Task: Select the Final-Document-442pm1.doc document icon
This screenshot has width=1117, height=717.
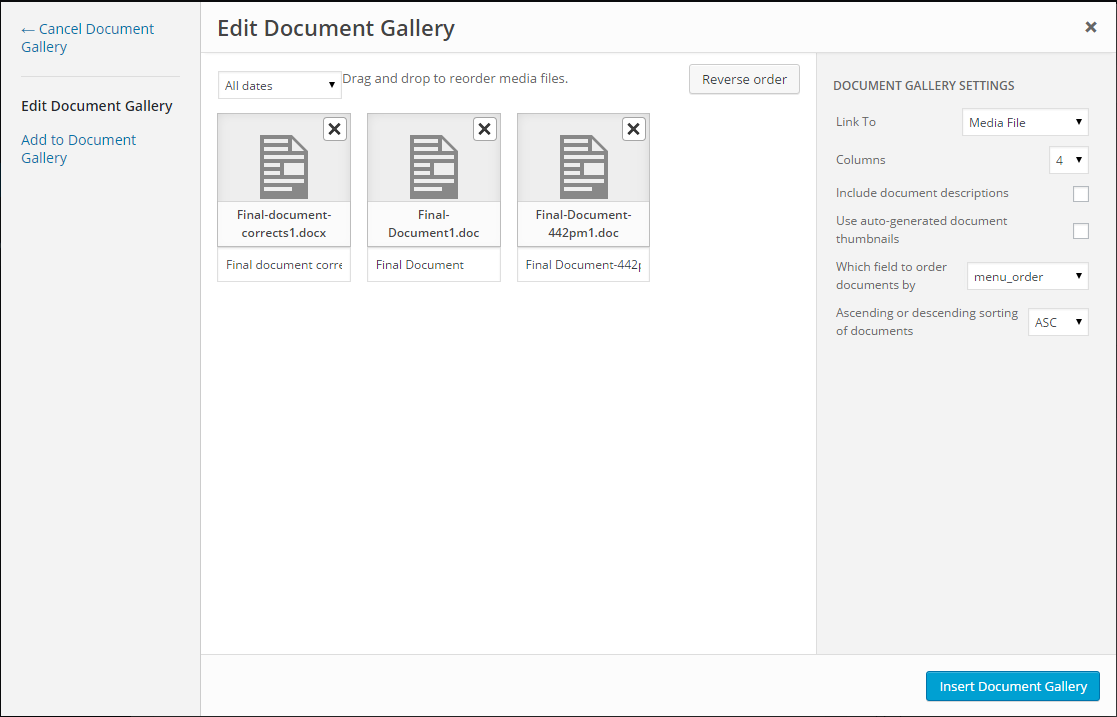Action: click(584, 167)
